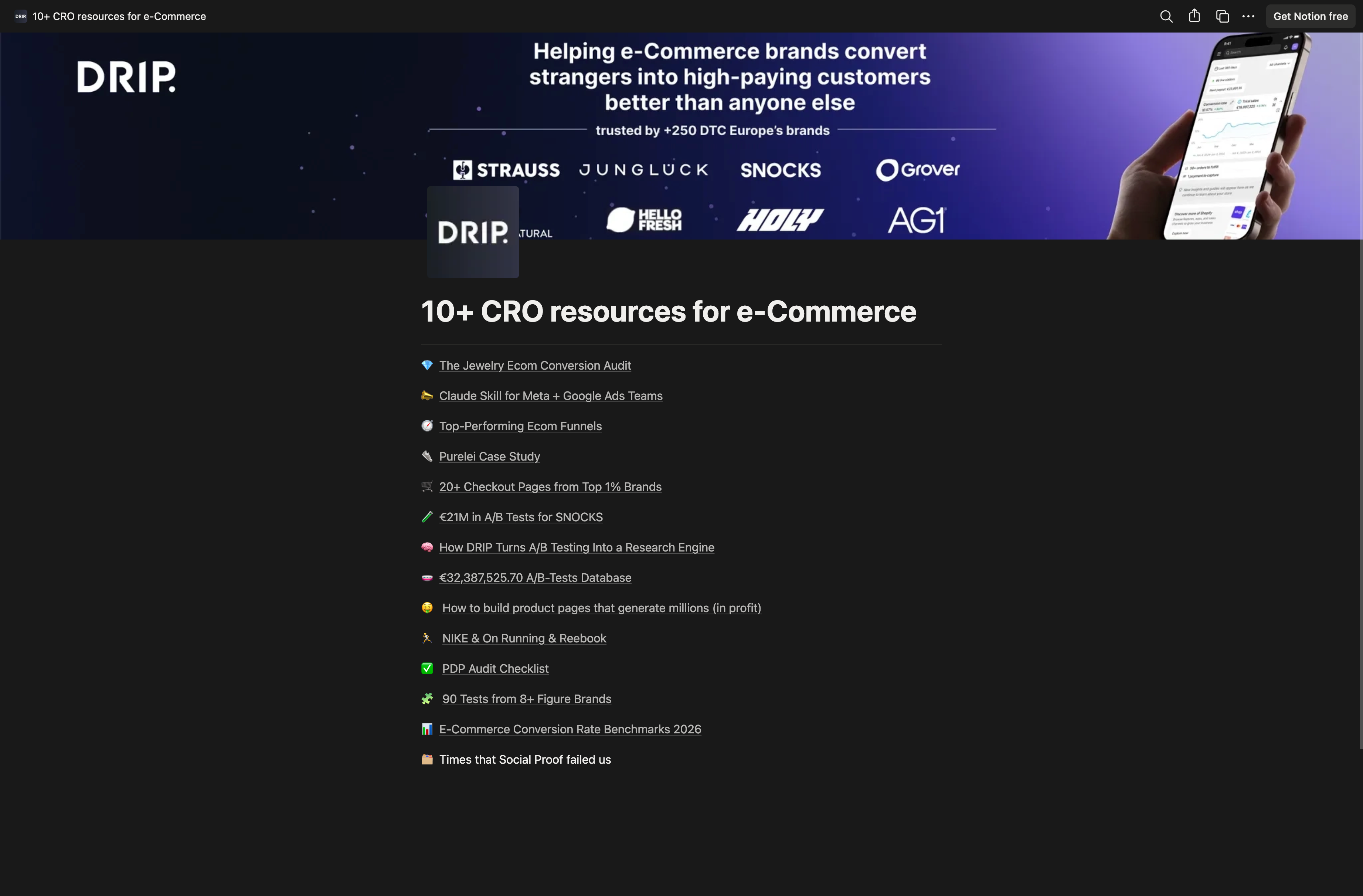Click the emoji icon beside Purelei Case Study

pyautogui.click(x=427, y=457)
